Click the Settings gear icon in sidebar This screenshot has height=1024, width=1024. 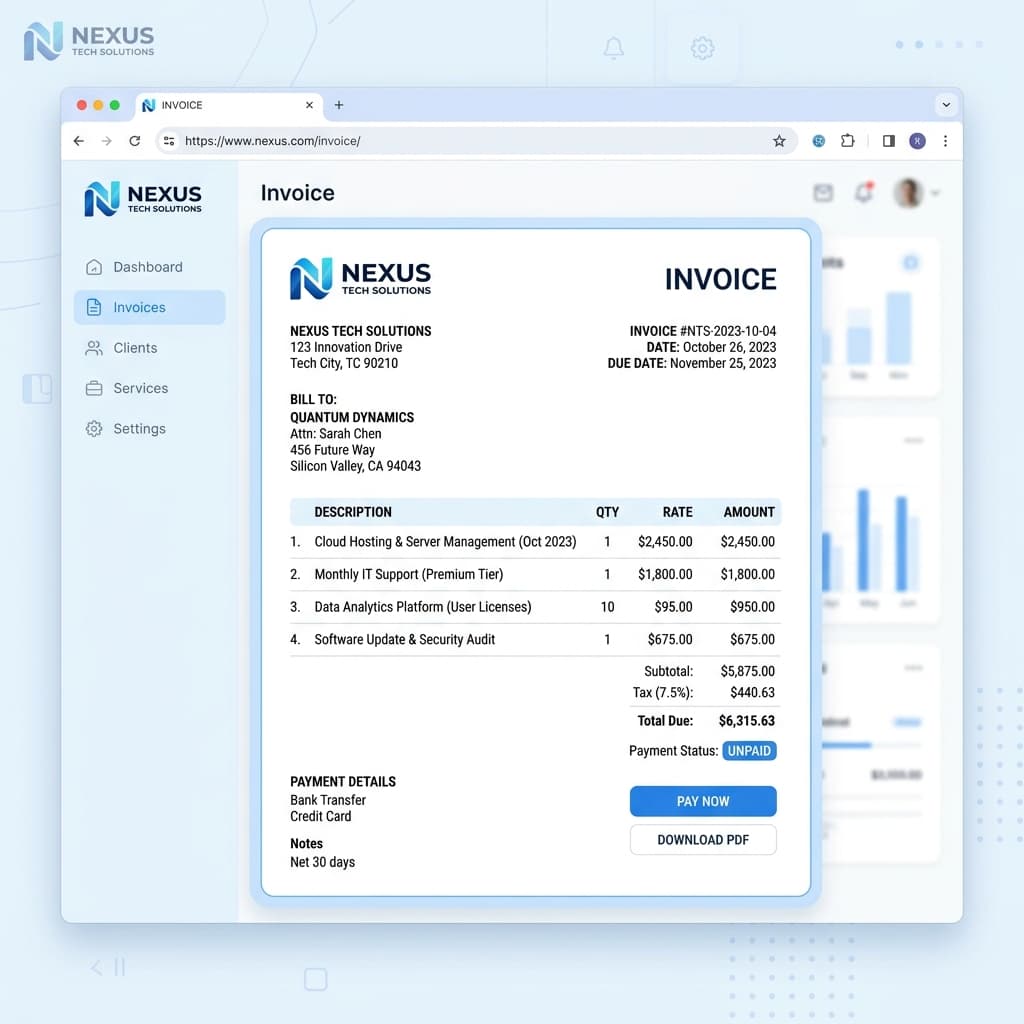pyautogui.click(x=94, y=429)
